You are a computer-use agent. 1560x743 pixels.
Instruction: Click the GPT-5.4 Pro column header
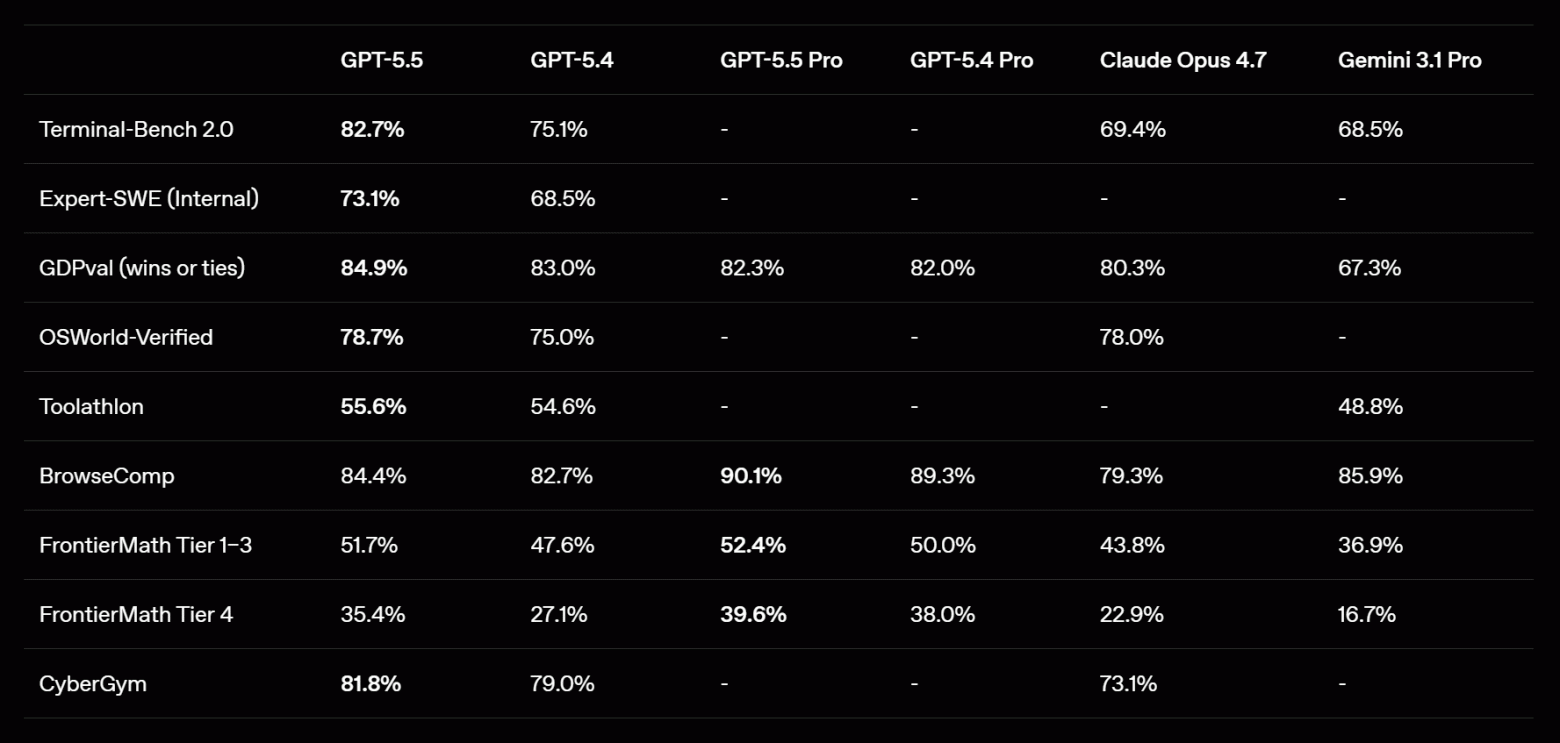point(971,60)
